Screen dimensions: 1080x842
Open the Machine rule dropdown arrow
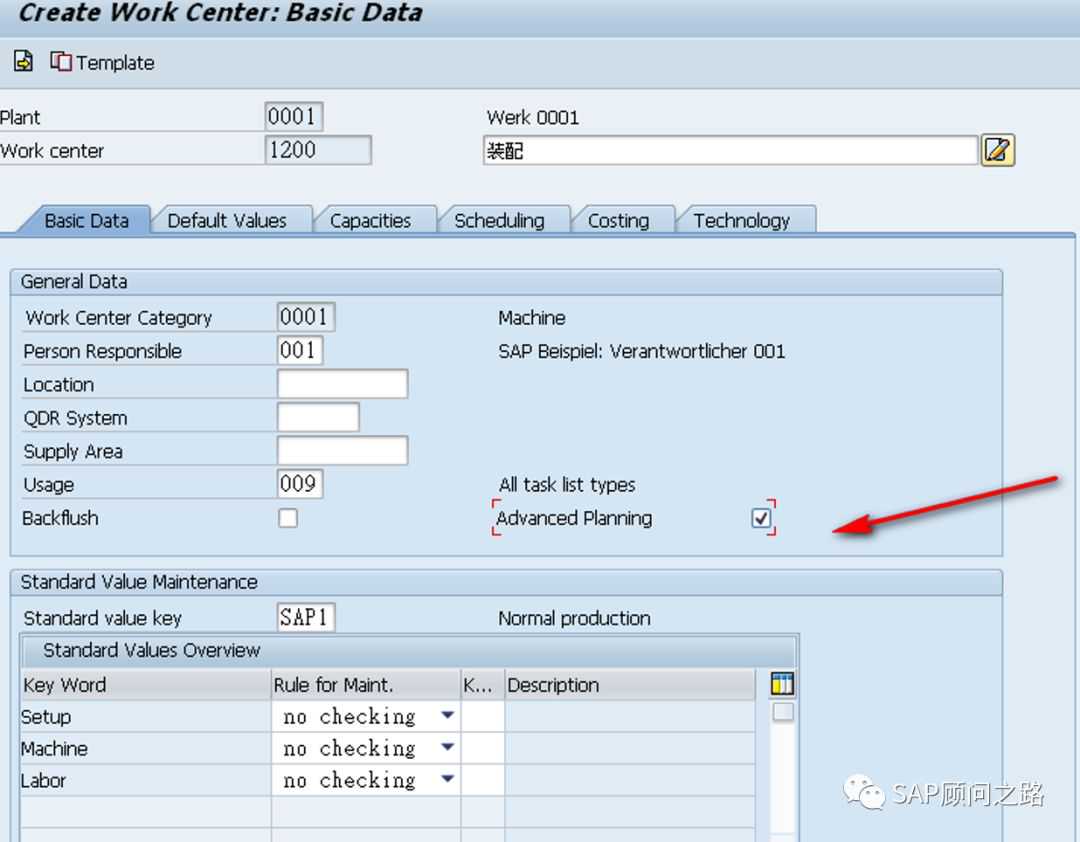click(x=447, y=748)
